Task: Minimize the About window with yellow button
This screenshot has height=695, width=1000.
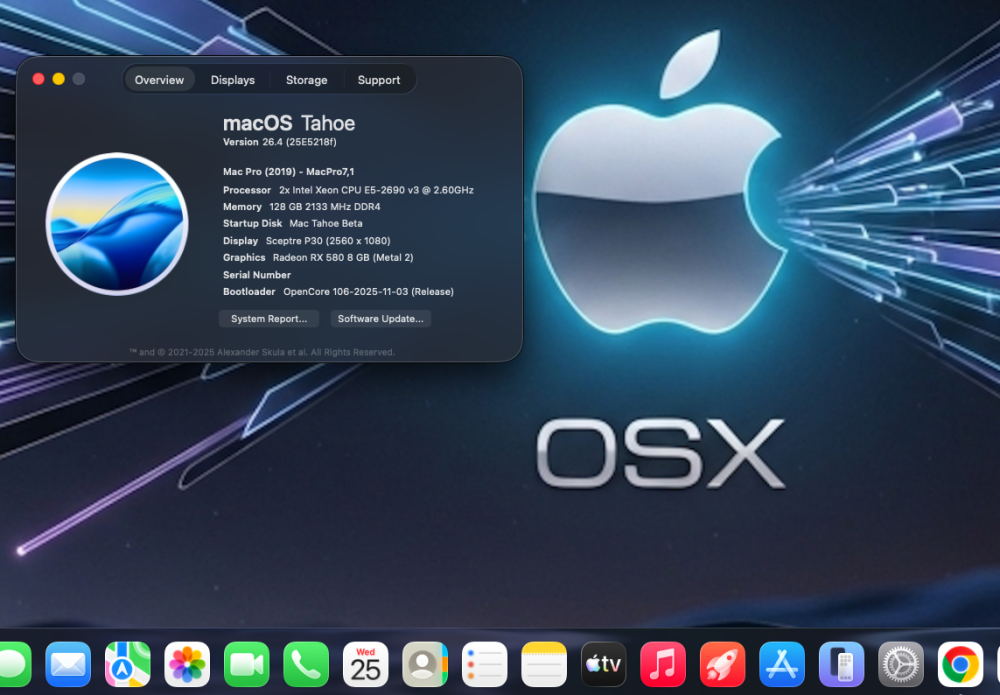Action: [59, 79]
